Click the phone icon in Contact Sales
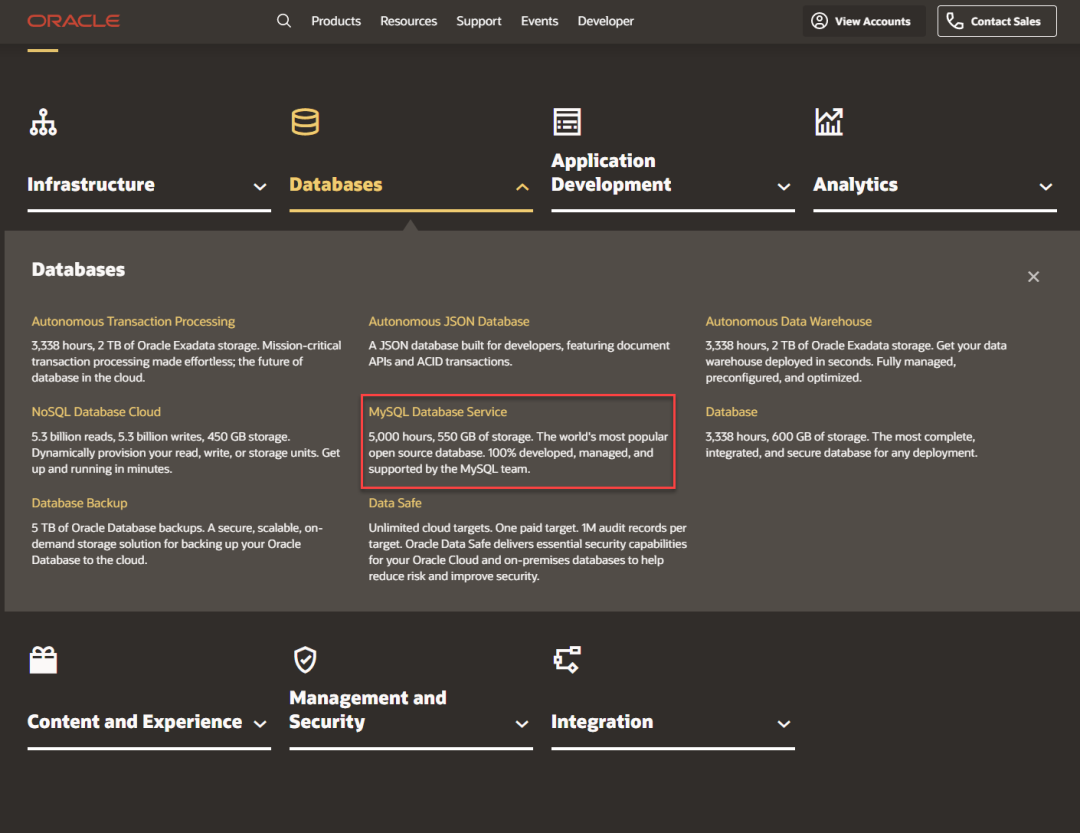The image size is (1080, 833). 955,21
